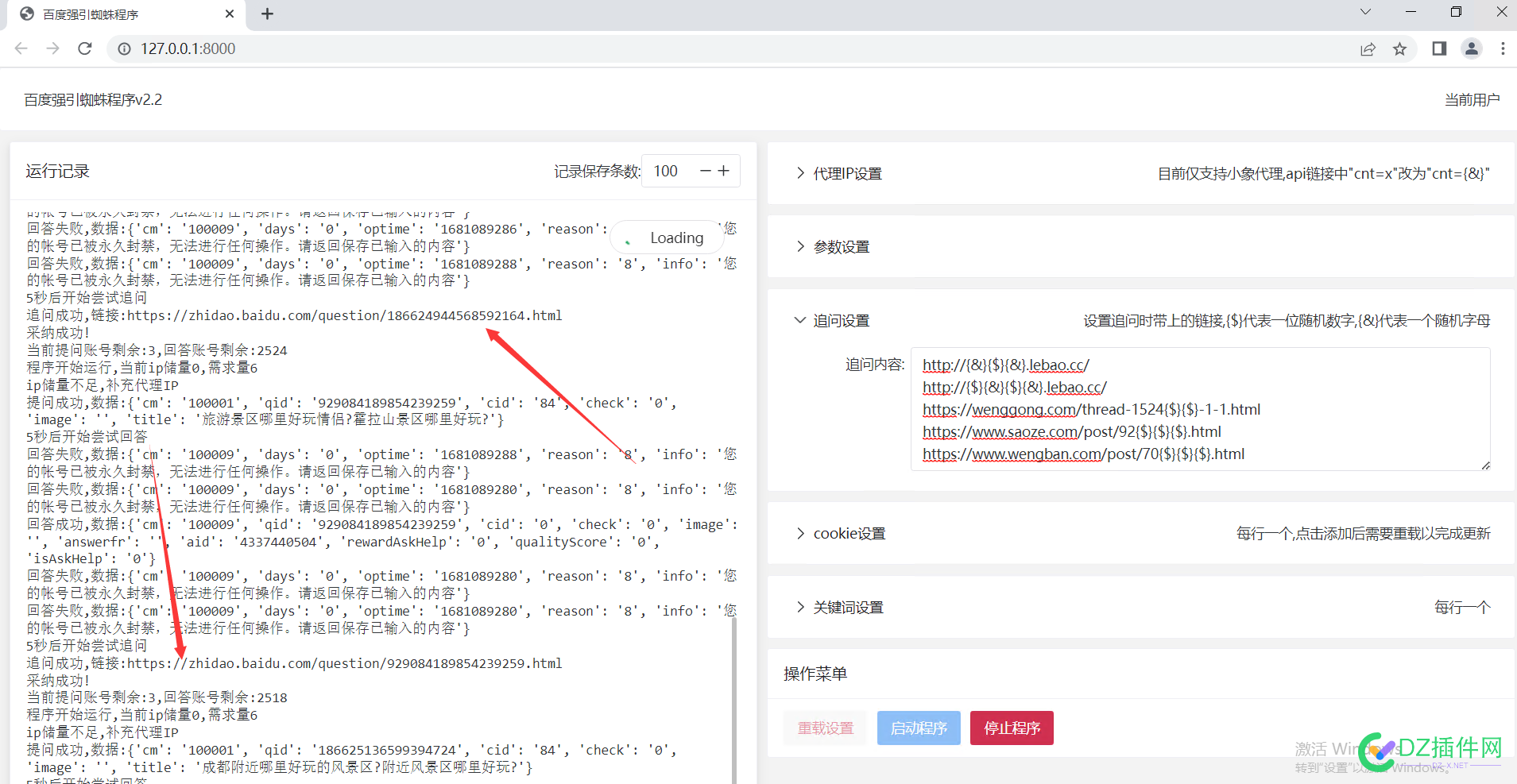Viewport: 1517px width, 784px height.
Task: Click the browser forward arrow
Action: tap(53, 48)
